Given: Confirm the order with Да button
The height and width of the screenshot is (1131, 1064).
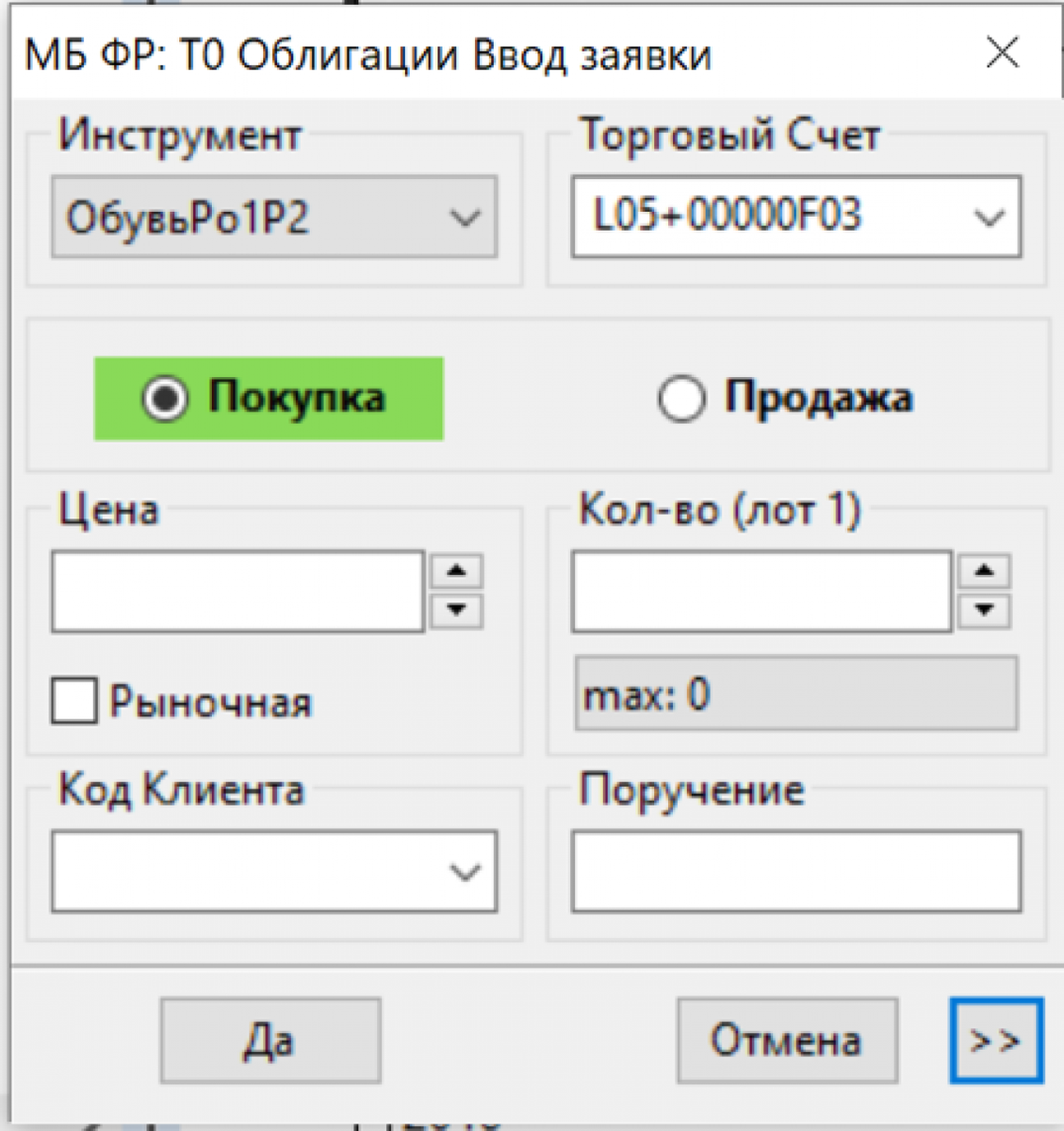Looking at the screenshot, I should coord(270,1040).
